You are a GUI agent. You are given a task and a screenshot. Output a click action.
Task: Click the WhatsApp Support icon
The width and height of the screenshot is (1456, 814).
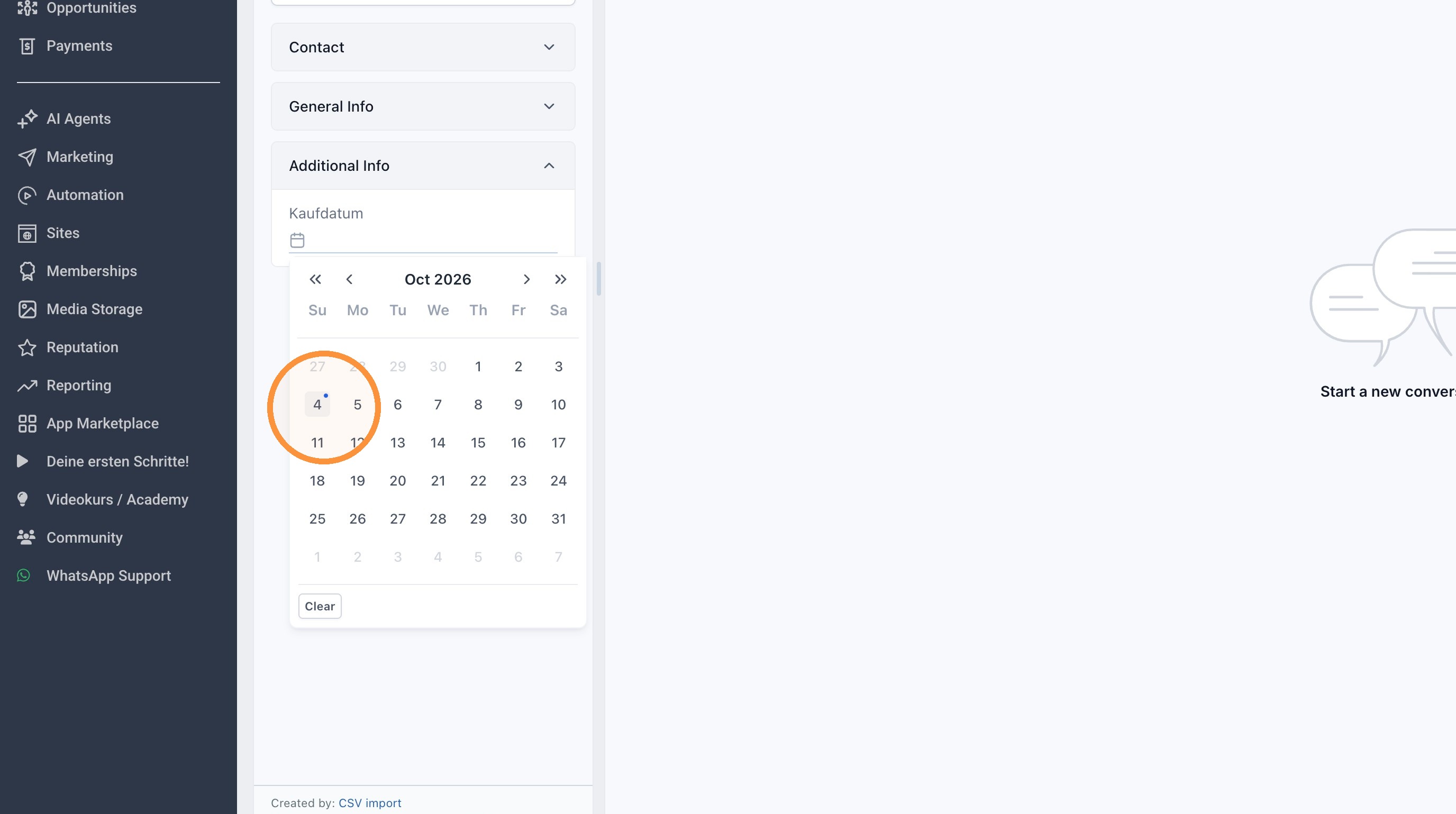coord(24,575)
